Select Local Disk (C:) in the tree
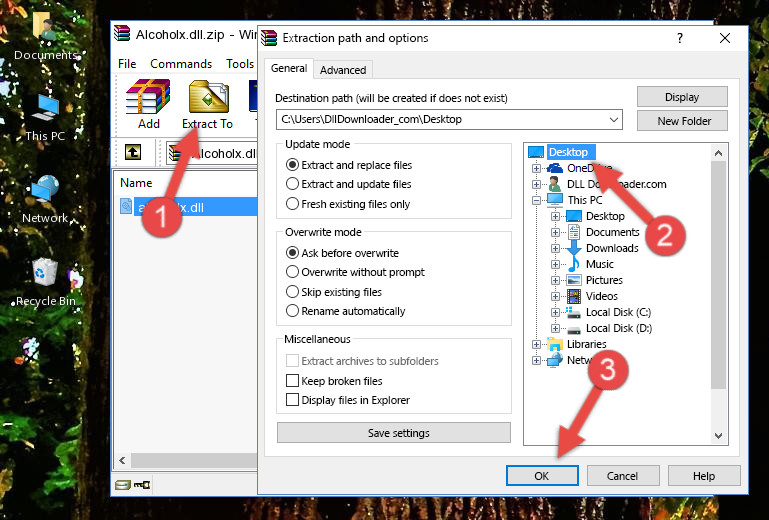769x520 pixels. pyautogui.click(x=618, y=312)
